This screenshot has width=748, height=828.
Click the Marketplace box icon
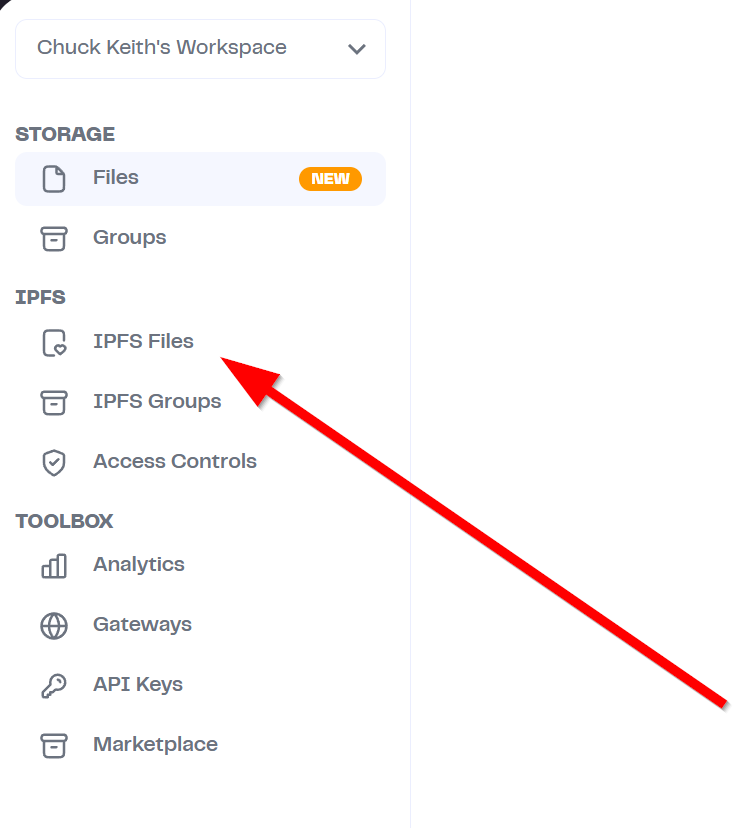54,746
